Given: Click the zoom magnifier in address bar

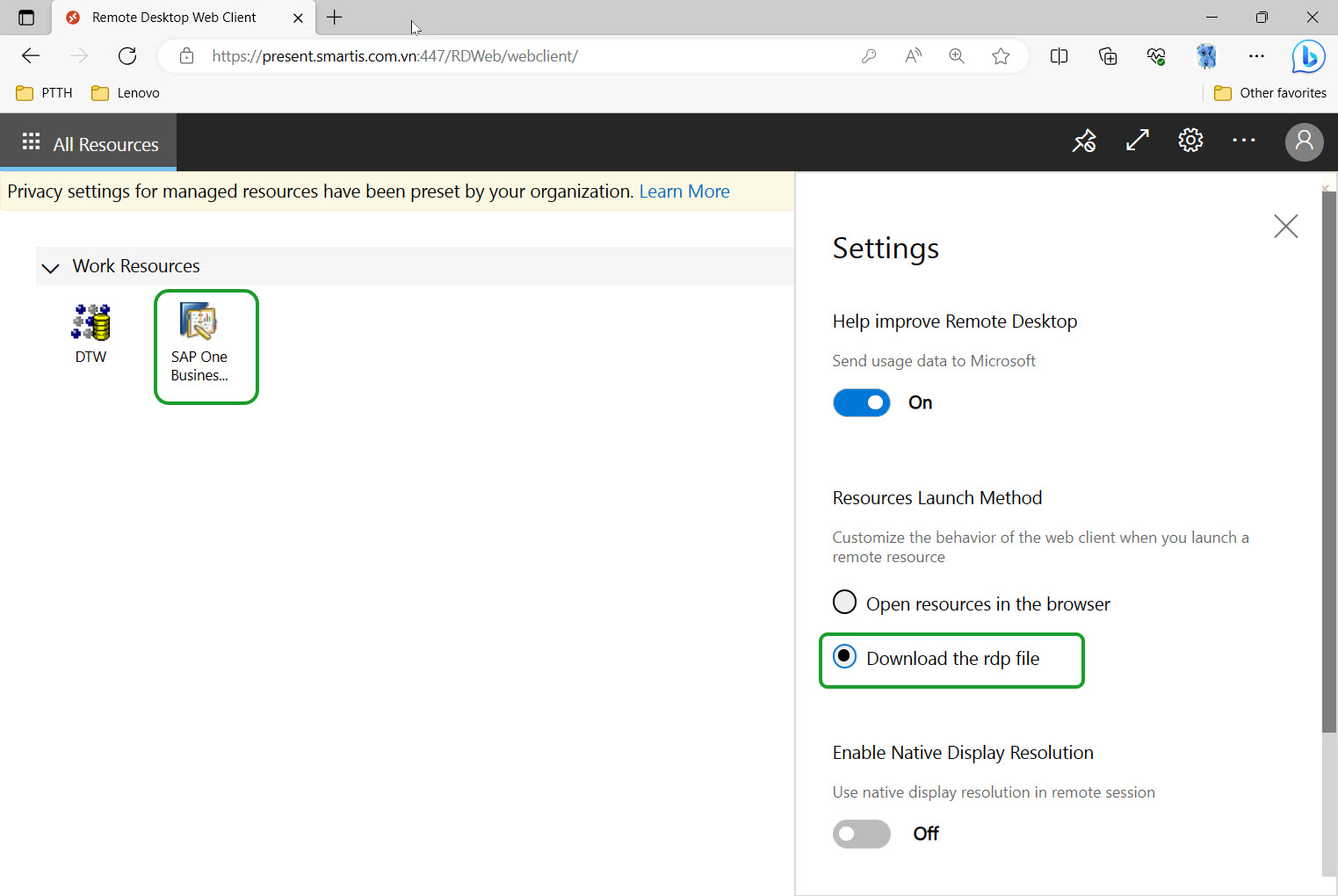Looking at the screenshot, I should coord(957,56).
